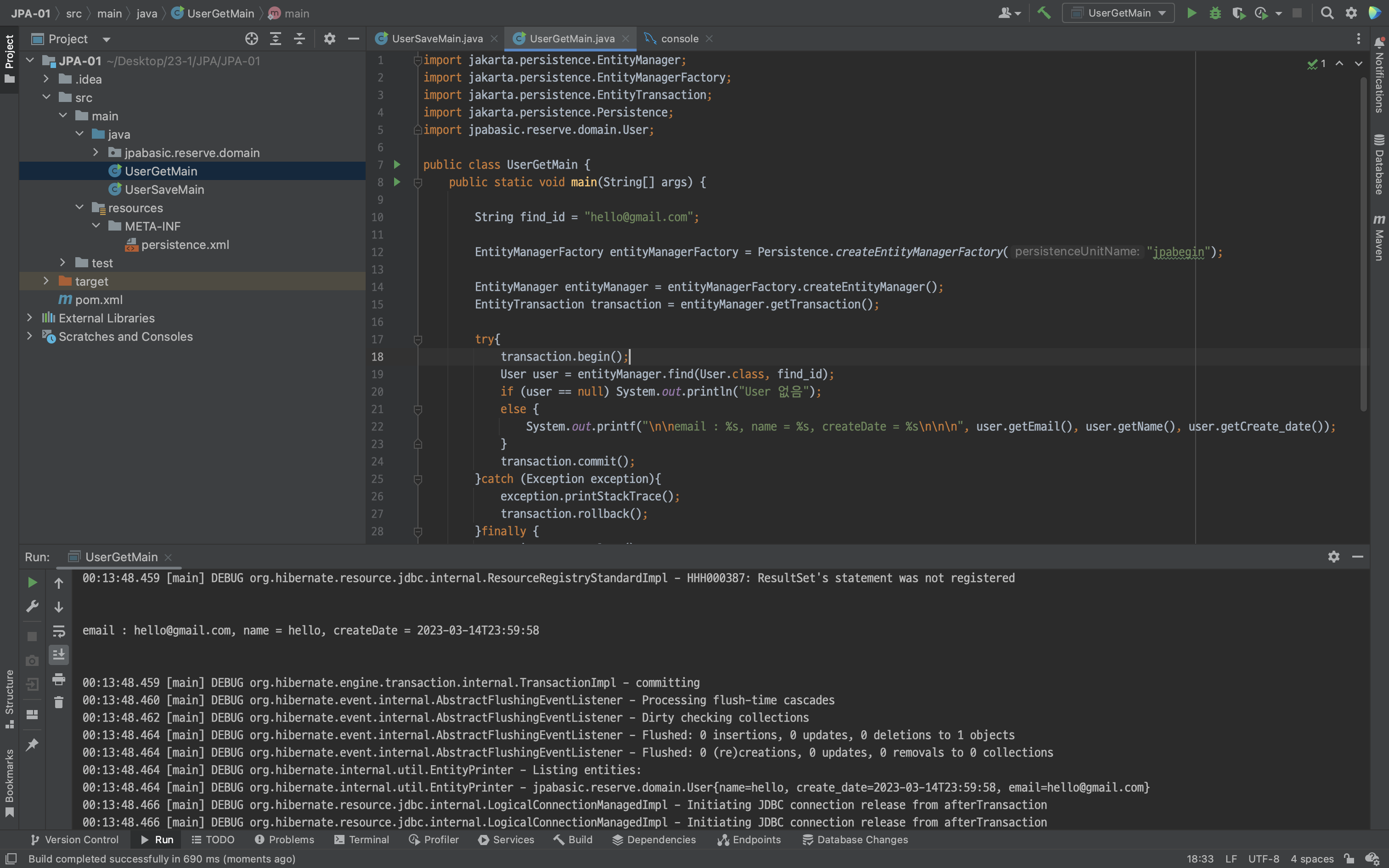Click Collapse All icon in Project panel
This screenshot has height=868, width=1389.
coord(299,39)
